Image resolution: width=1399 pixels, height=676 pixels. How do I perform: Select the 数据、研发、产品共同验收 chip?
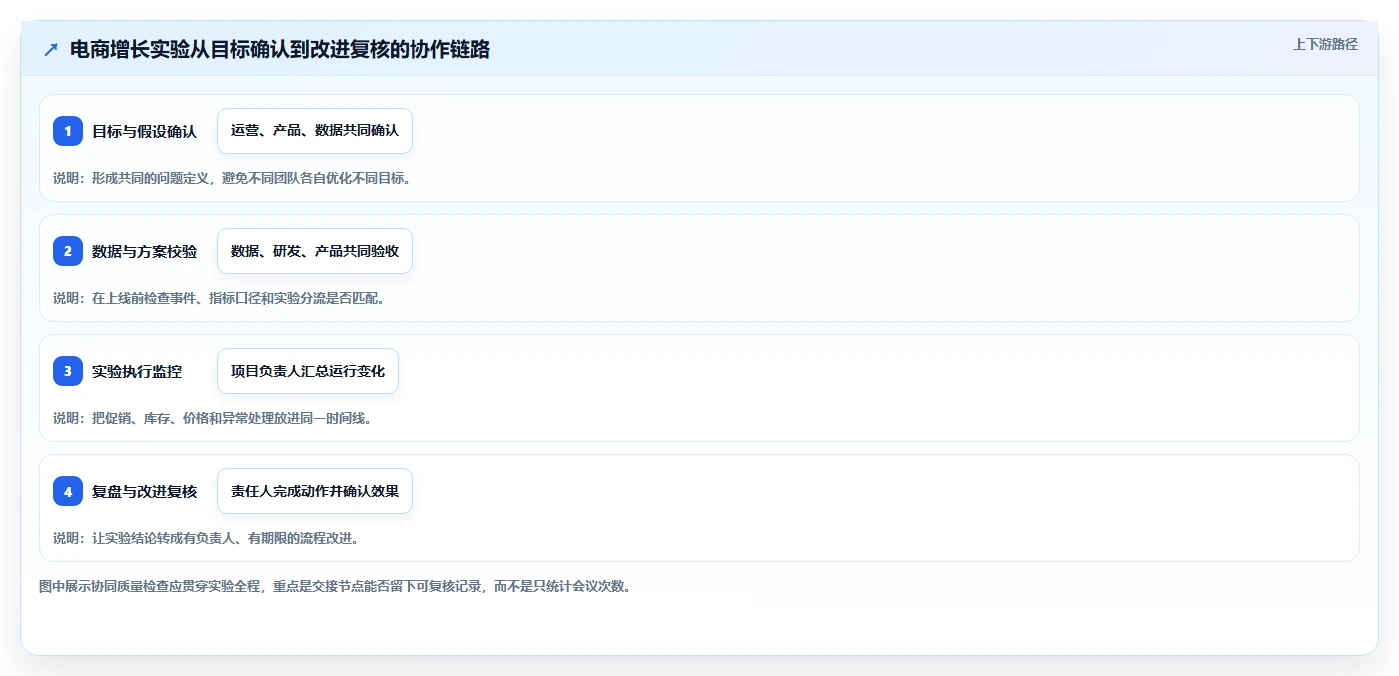point(315,251)
